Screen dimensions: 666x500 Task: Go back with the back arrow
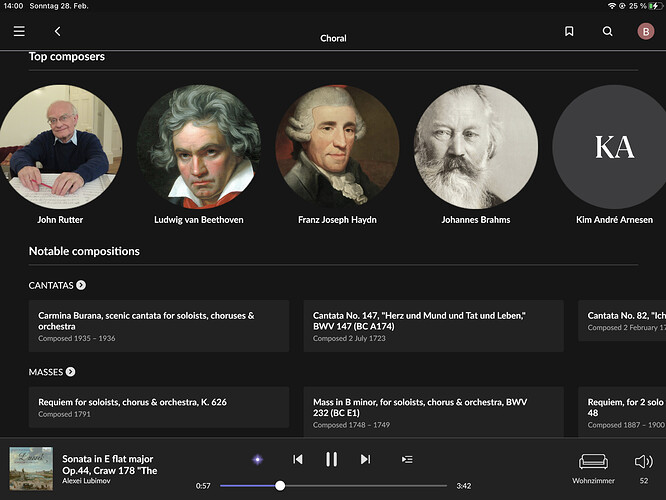[x=57, y=31]
